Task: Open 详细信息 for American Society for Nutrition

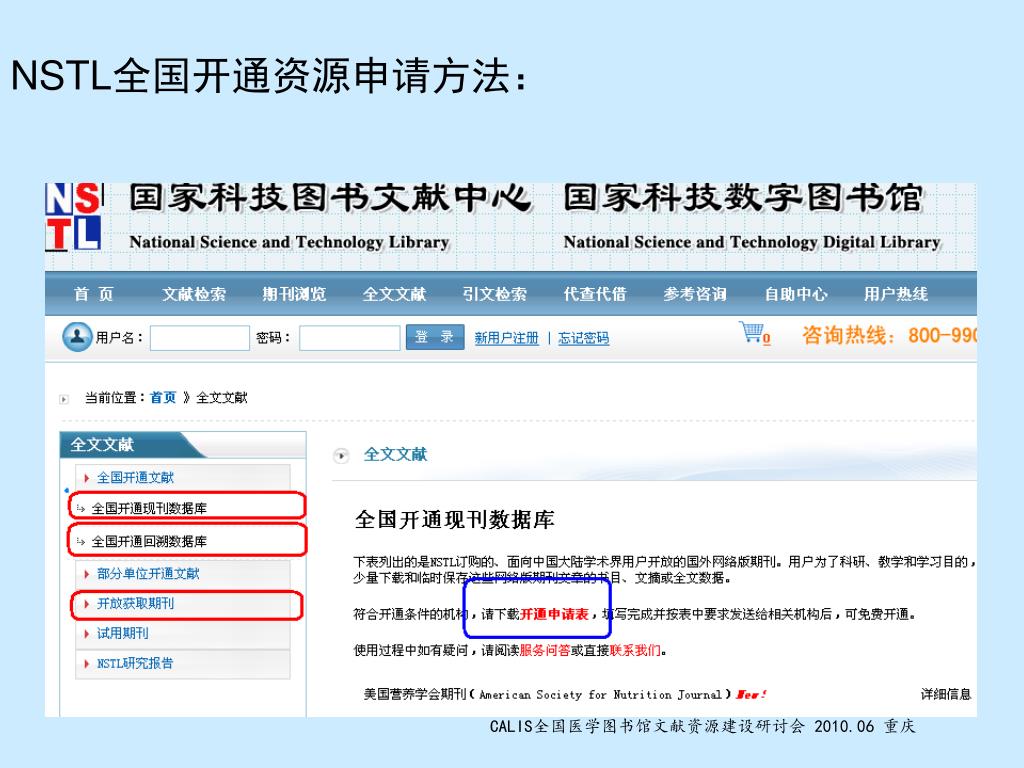Action: [946, 695]
